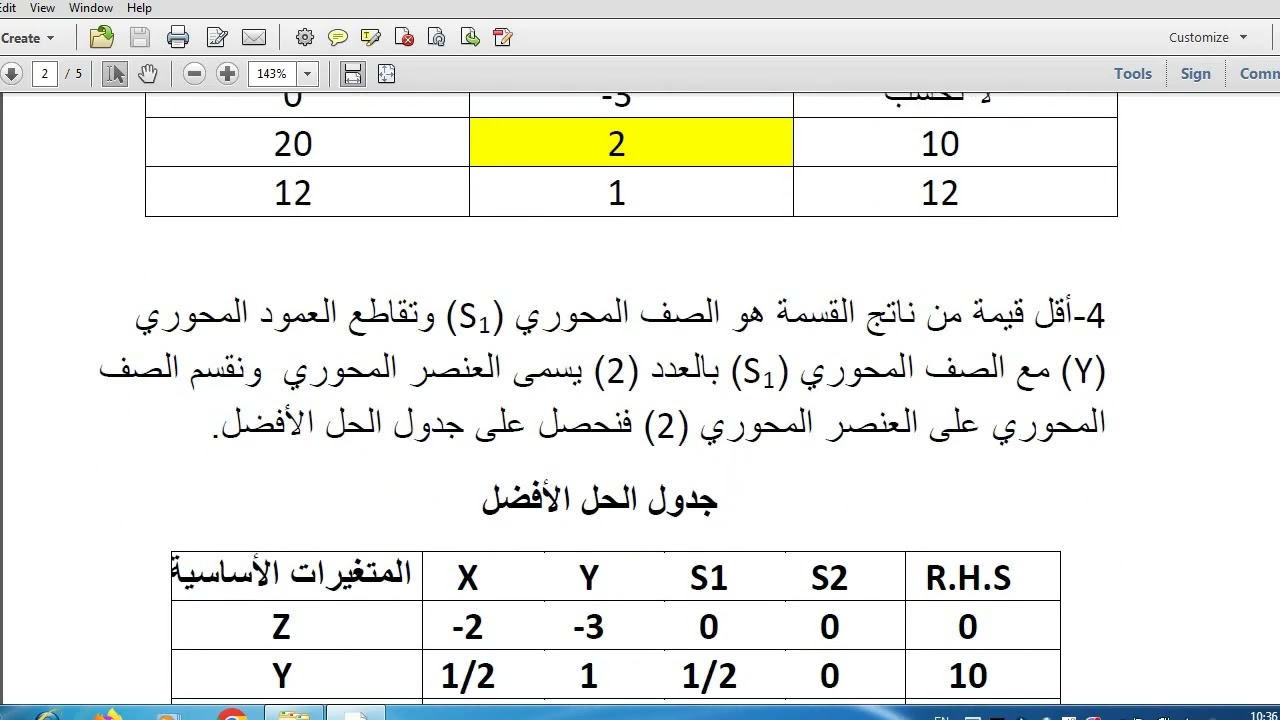
Task: Open the Sign pane
Action: (x=1195, y=73)
